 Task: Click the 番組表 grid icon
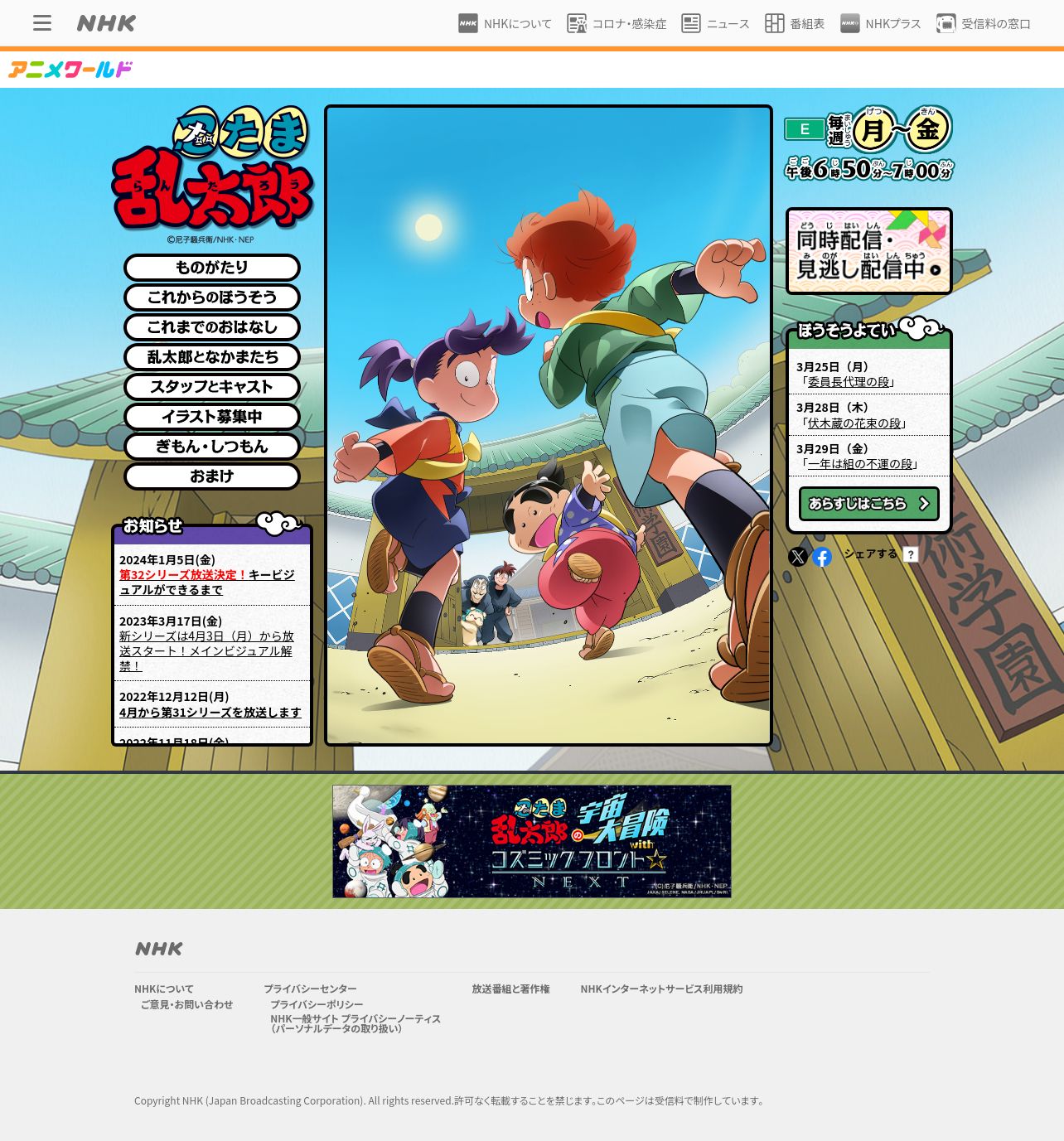tap(775, 23)
